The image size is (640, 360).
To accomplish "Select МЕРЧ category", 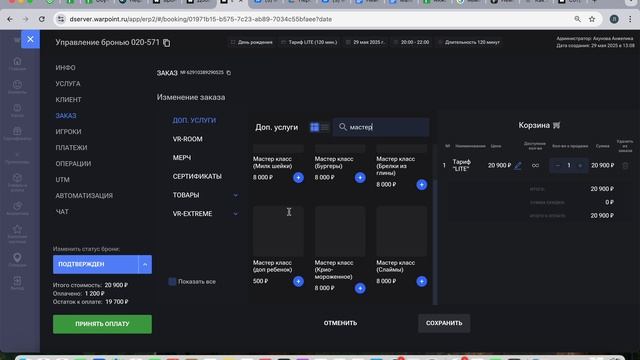I will [182, 158].
